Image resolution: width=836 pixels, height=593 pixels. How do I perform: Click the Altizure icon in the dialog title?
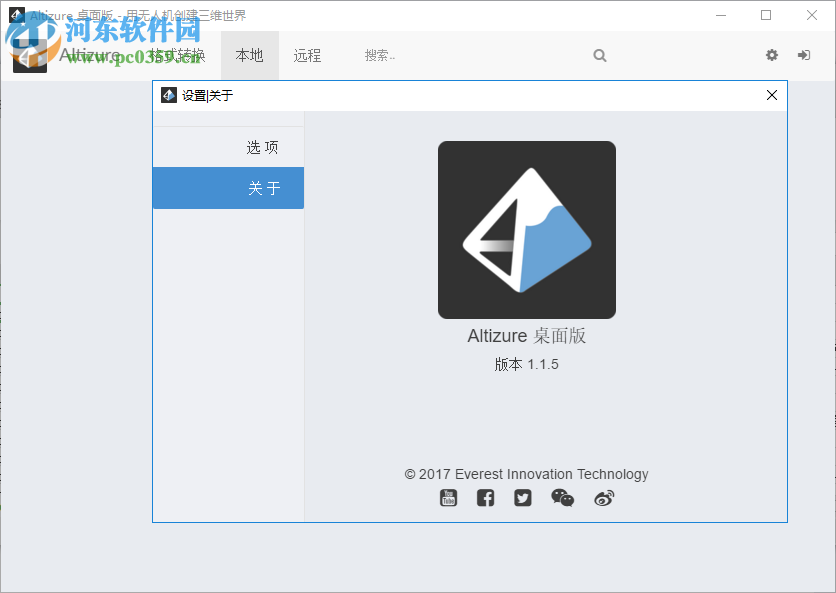pyautogui.click(x=169, y=94)
